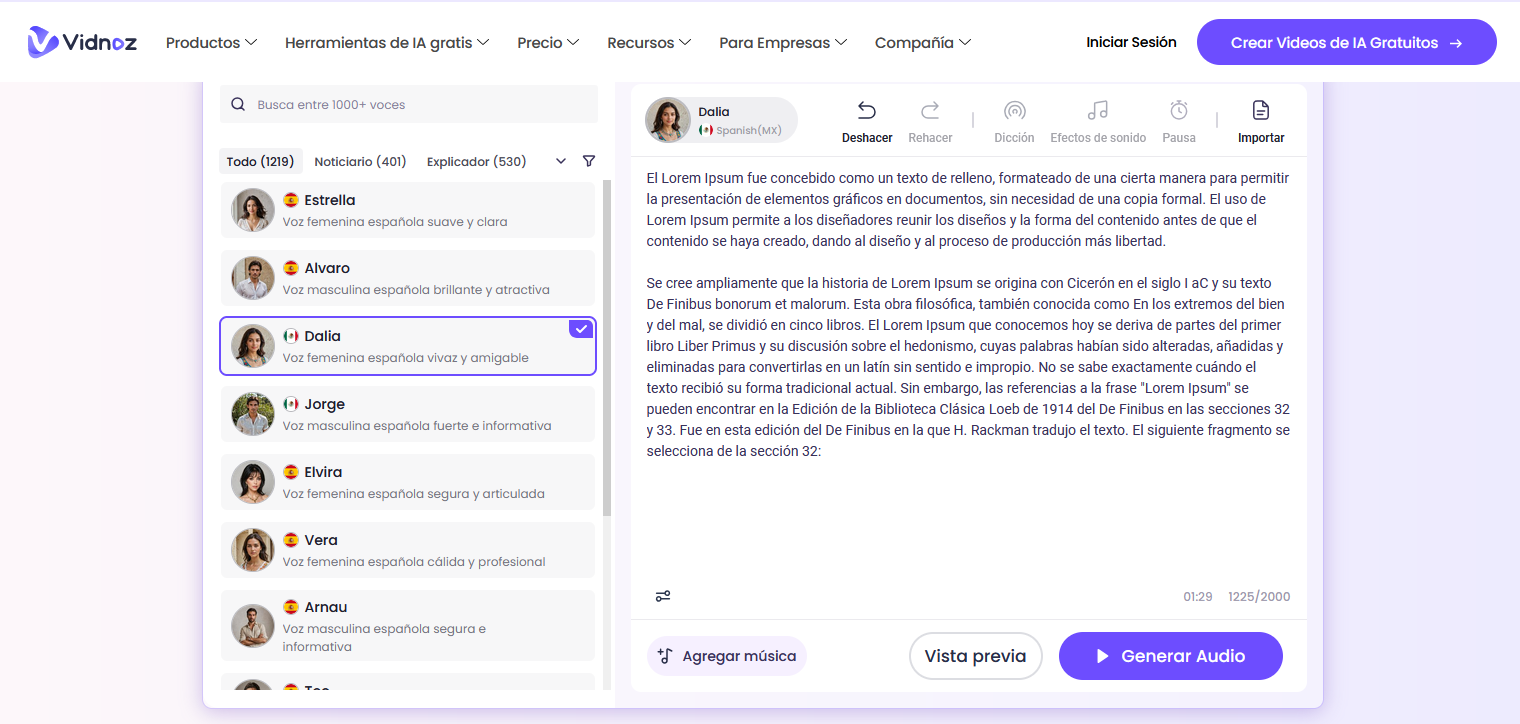The height and width of the screenshot is (724, 1520).
Task: Toggle the checkmark on Dalia voice card
Action: [580, 329]
